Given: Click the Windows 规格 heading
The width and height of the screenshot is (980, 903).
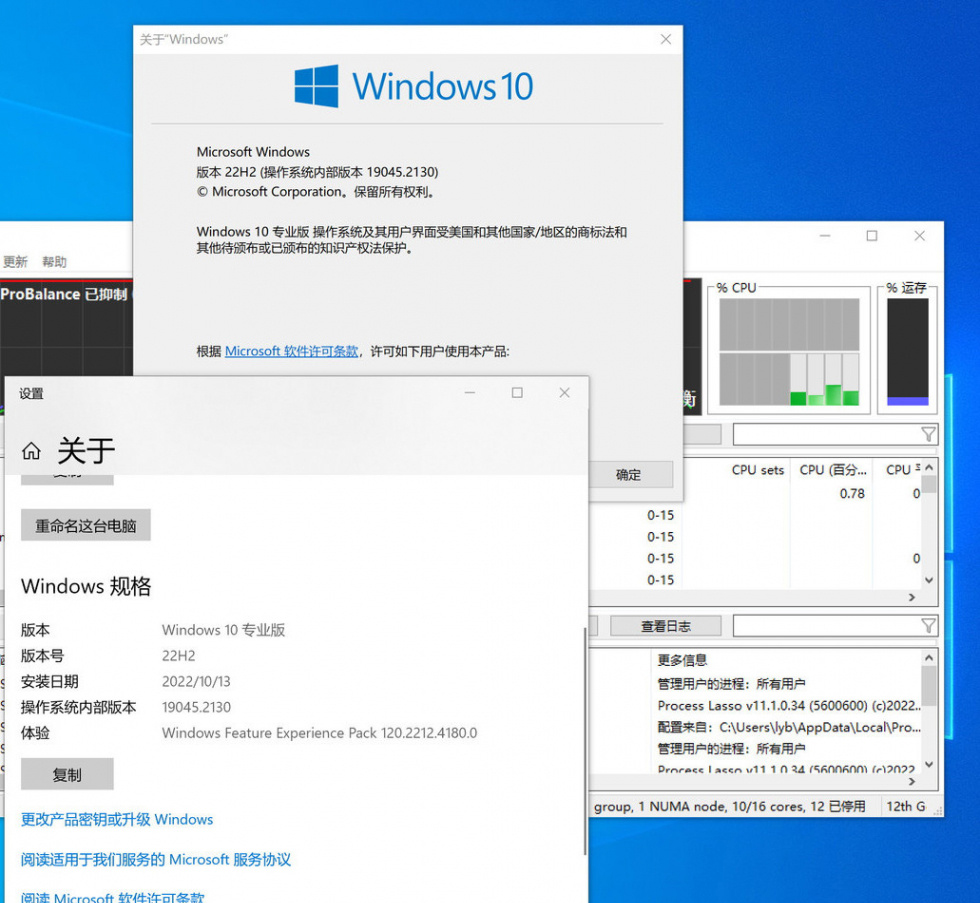Looking at the screenshot, I should 86,586.
